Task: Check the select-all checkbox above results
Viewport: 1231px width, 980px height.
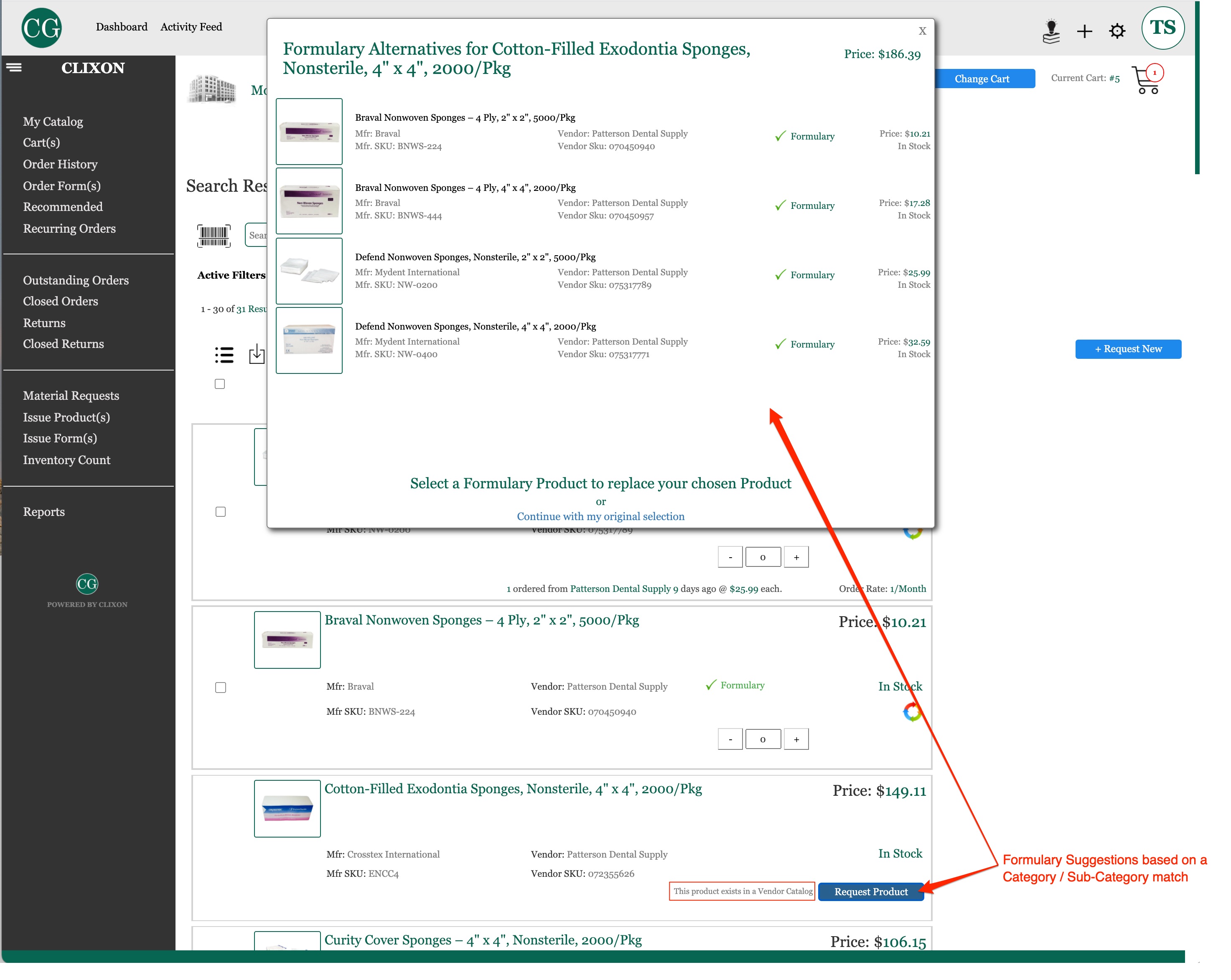Action: click(220, 384)
